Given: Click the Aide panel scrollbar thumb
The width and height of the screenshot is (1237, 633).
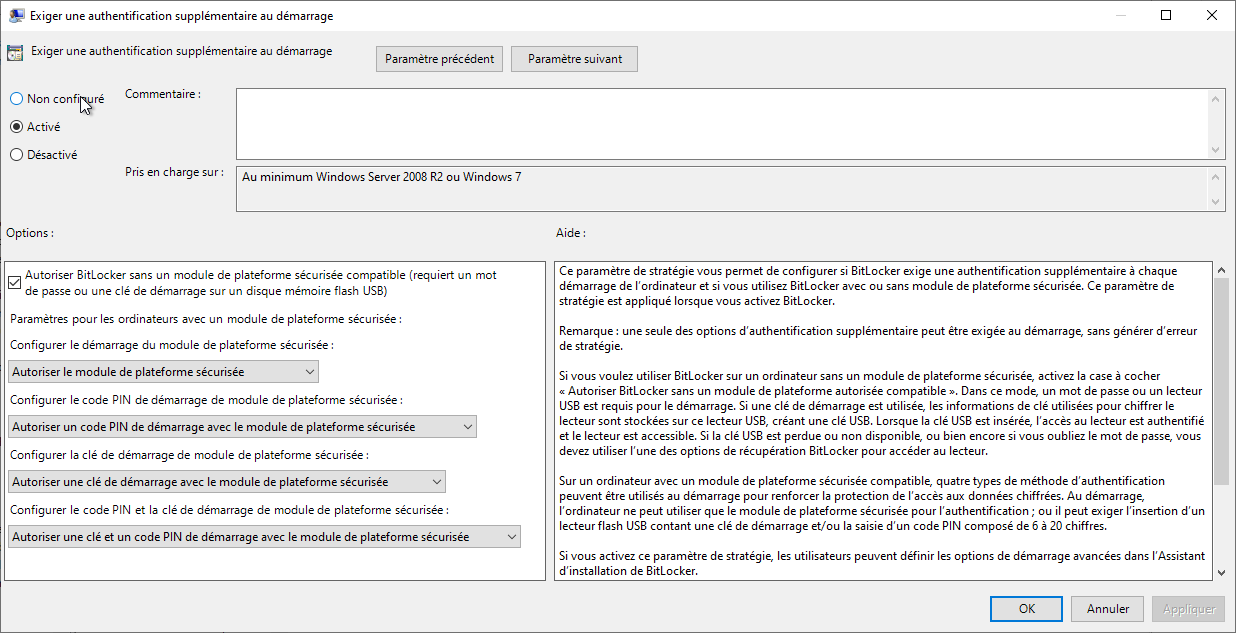Looking at the screenshot, I should (1220, 381).
